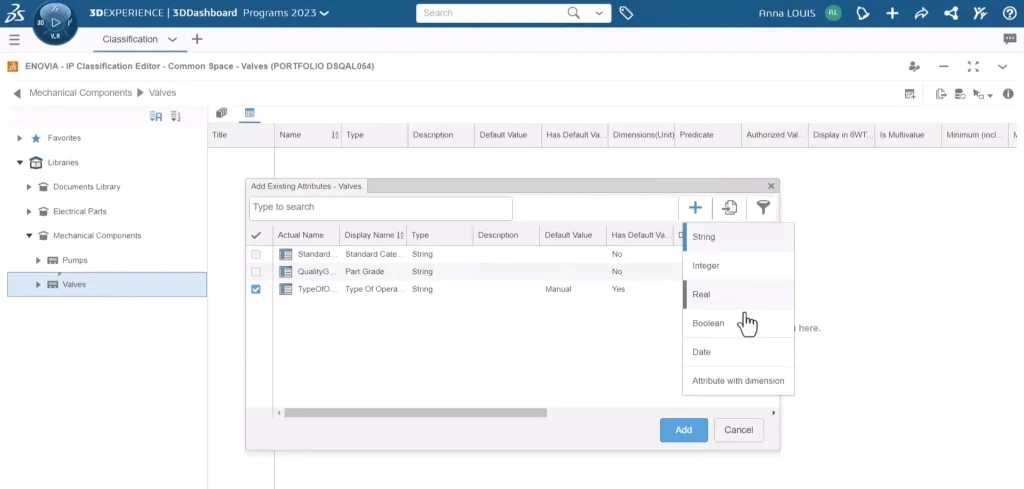Click Cancel to dismiss the dialog
The width and height of the screenshot is (1024, 489).
(738, 430)
